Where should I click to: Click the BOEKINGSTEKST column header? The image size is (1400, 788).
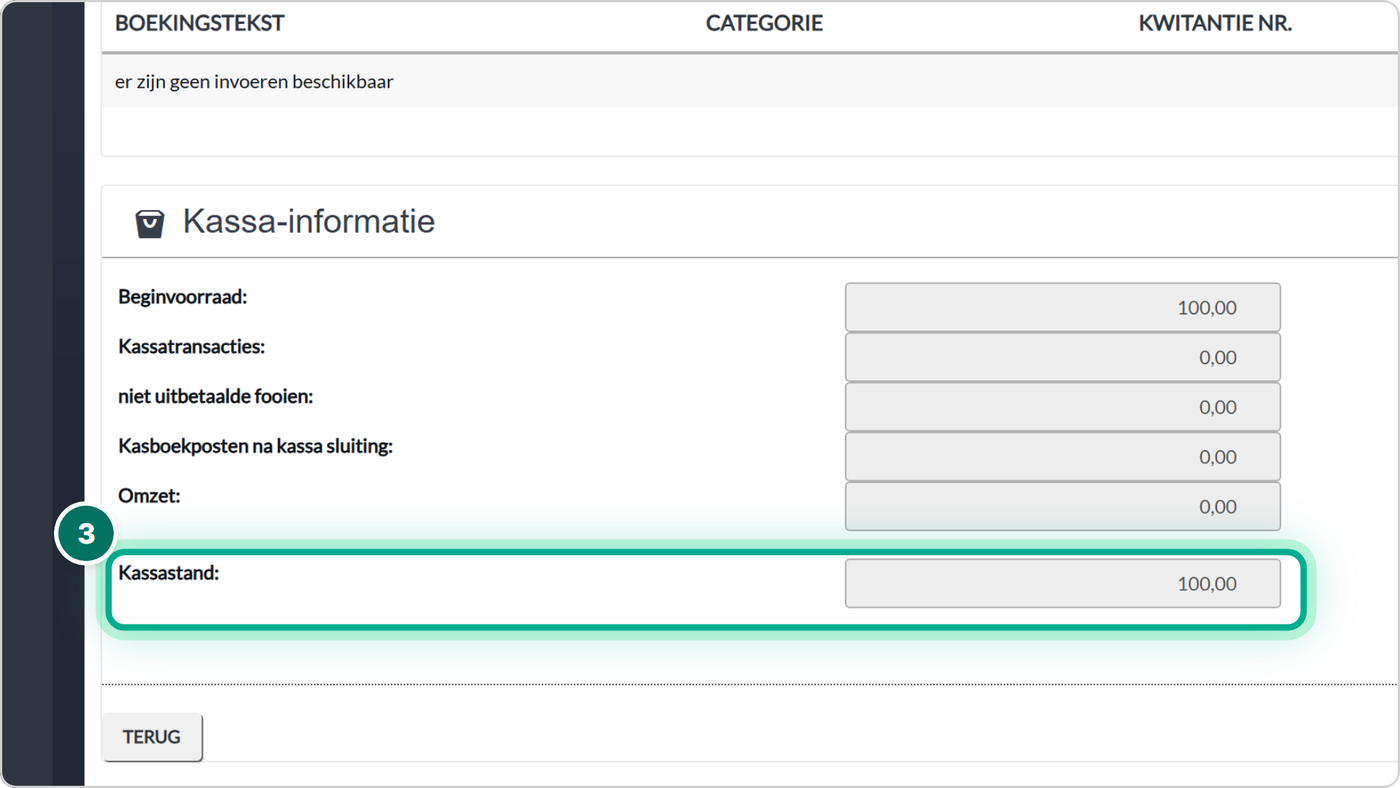click(x=200, y=24)
